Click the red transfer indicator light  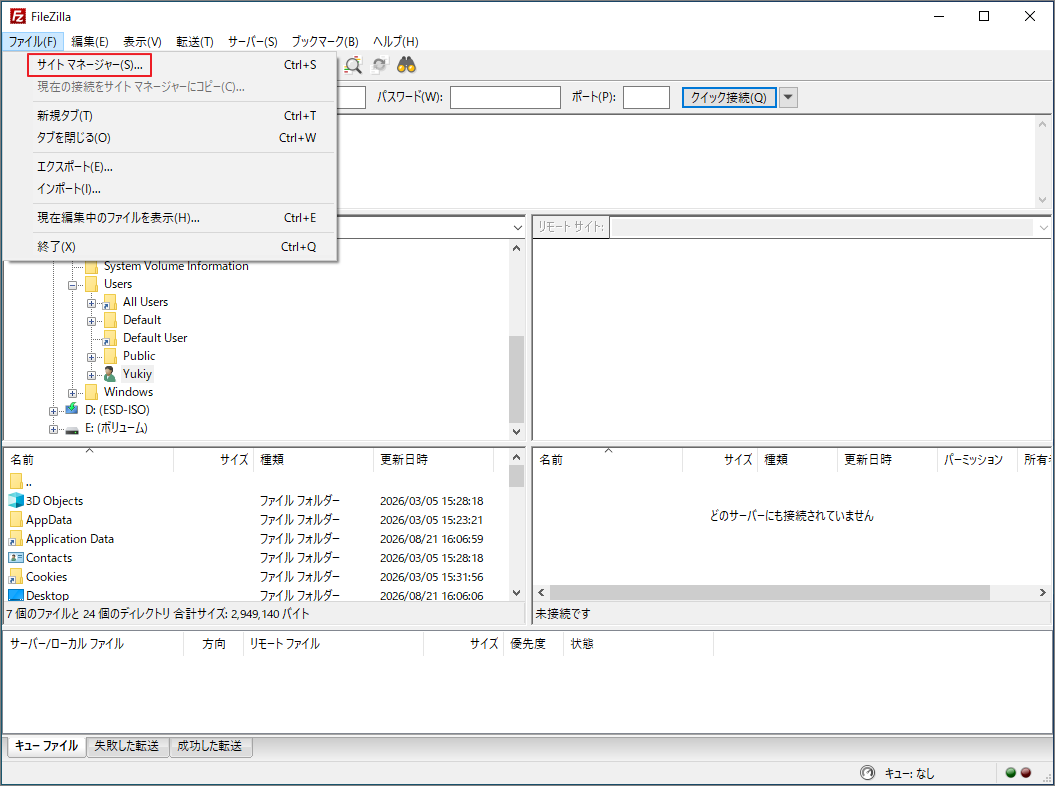pyautogui.click(x=1026, y=773)
